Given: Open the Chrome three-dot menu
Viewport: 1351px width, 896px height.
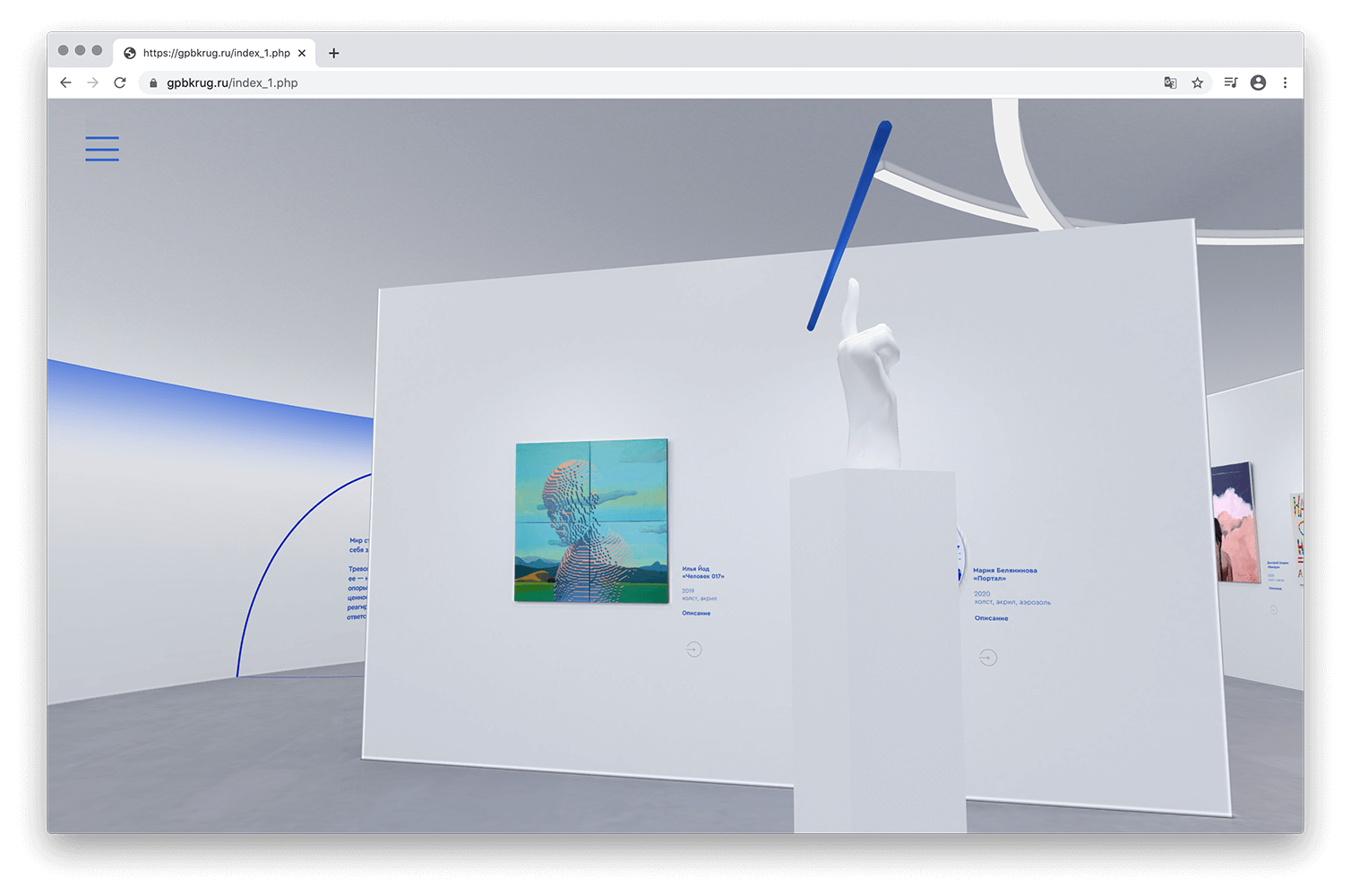Looking at the screenshot, I should 1285,82.
